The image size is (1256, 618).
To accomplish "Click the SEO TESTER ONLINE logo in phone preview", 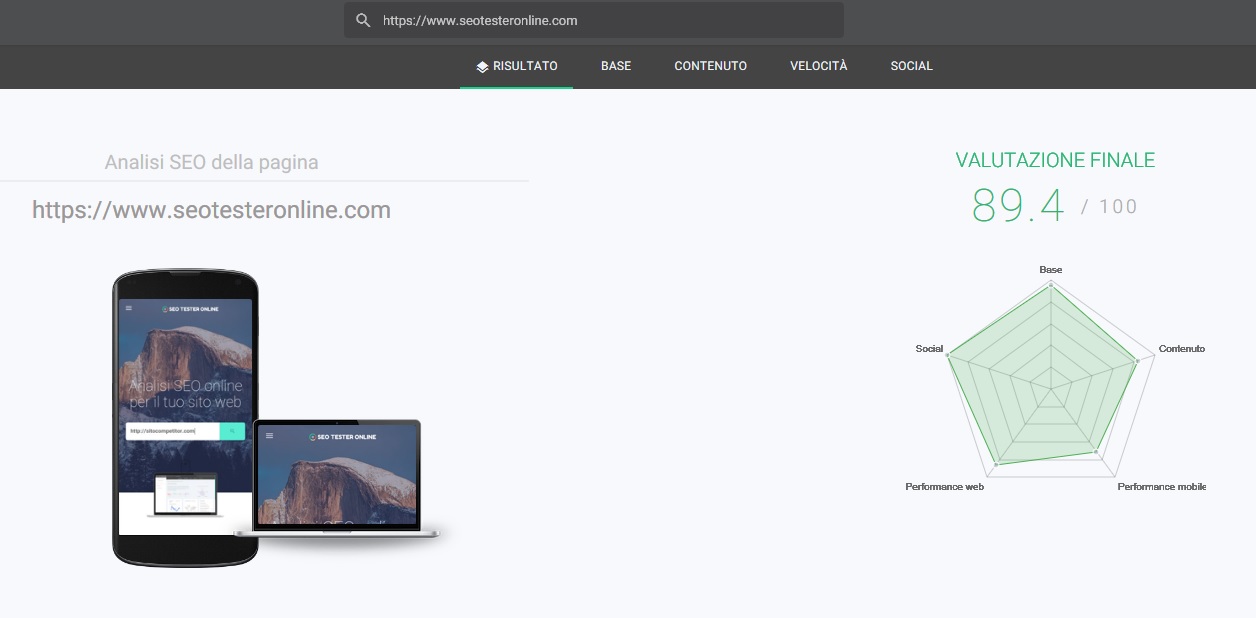I will pos(190,309).
